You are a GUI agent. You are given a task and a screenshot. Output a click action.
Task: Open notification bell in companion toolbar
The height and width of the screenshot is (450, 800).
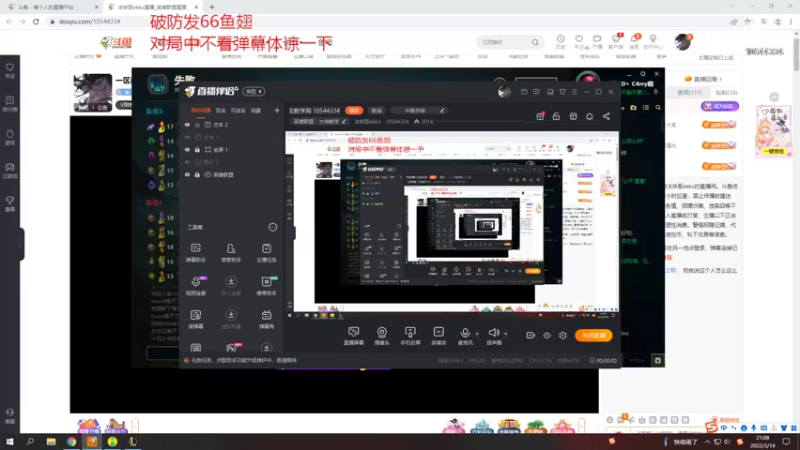pyautogui.click(x=589, y=116)
